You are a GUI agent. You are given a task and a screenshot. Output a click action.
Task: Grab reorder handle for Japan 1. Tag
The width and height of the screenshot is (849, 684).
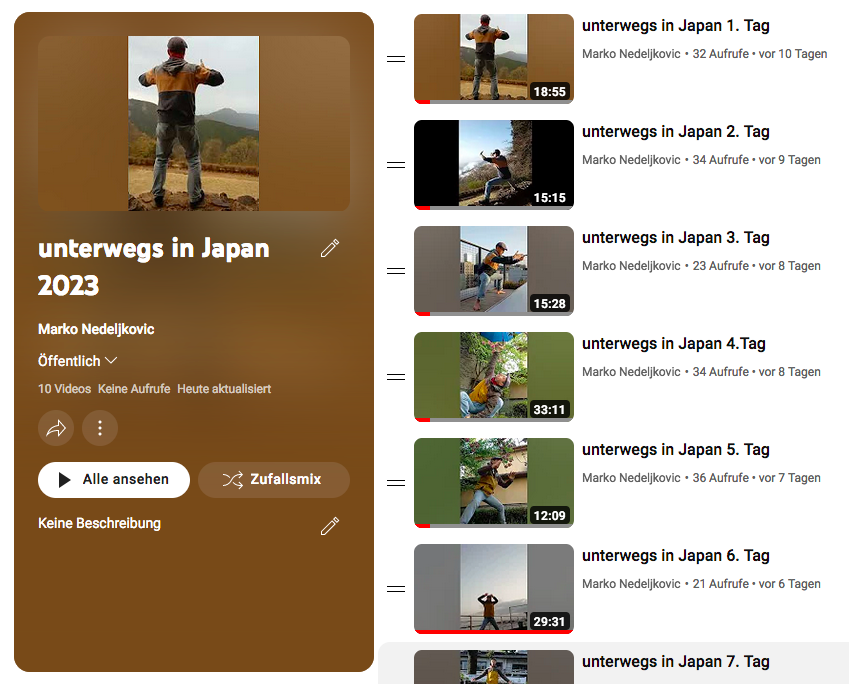tap(396, 58)
